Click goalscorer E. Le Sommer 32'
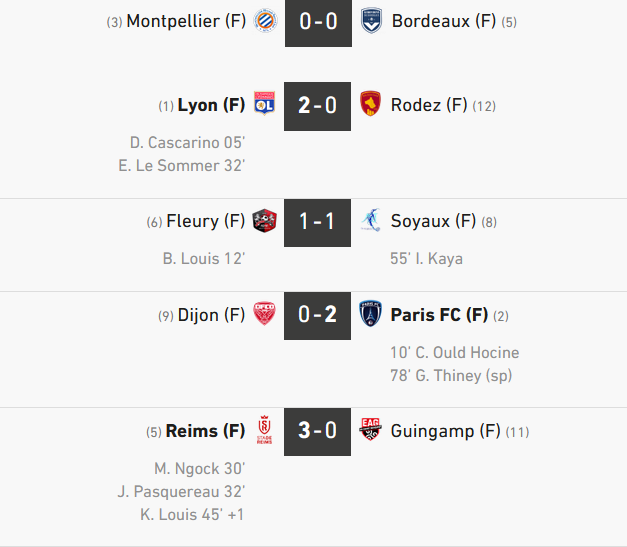This screenshot has width=627, height=547. (x=182, y=165)
